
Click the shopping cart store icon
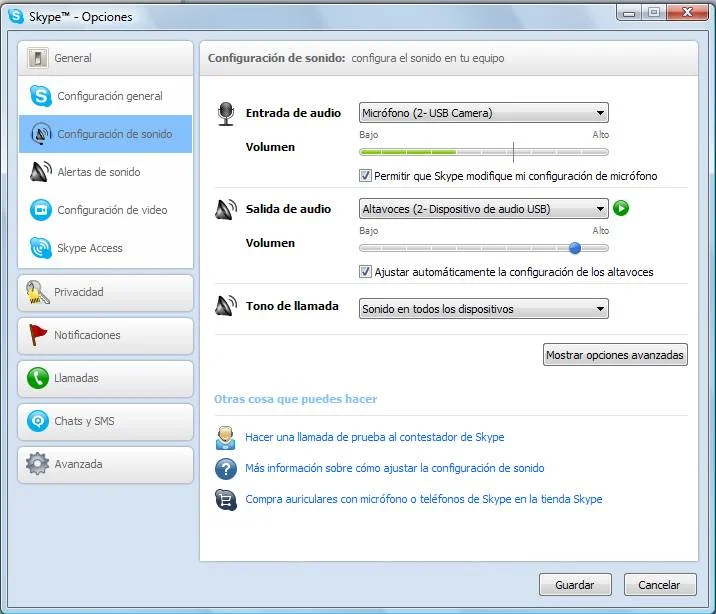[226, 499]
